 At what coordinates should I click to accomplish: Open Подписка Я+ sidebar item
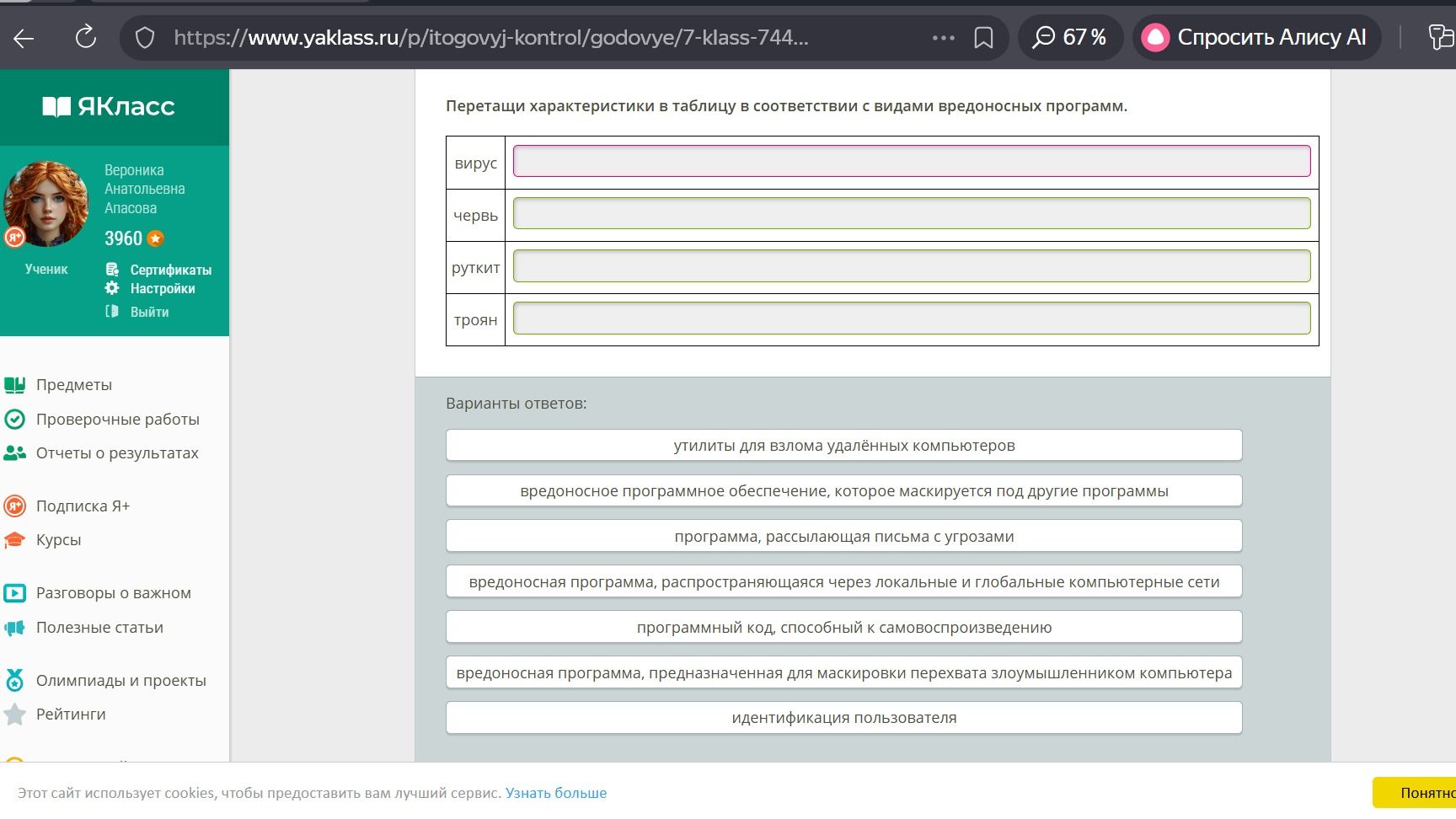(83, 506)
